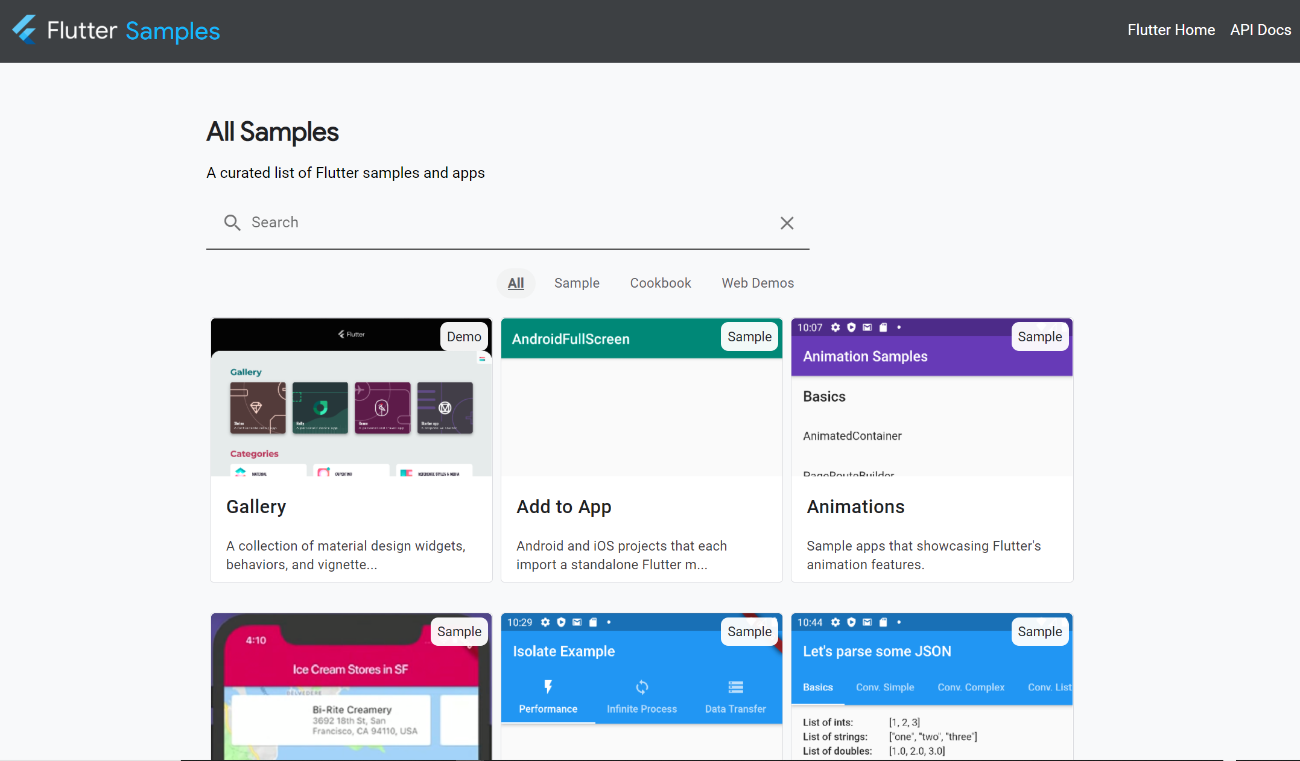
Task: Click Conv. Complex tab in JSON preview
Action: 971,687
